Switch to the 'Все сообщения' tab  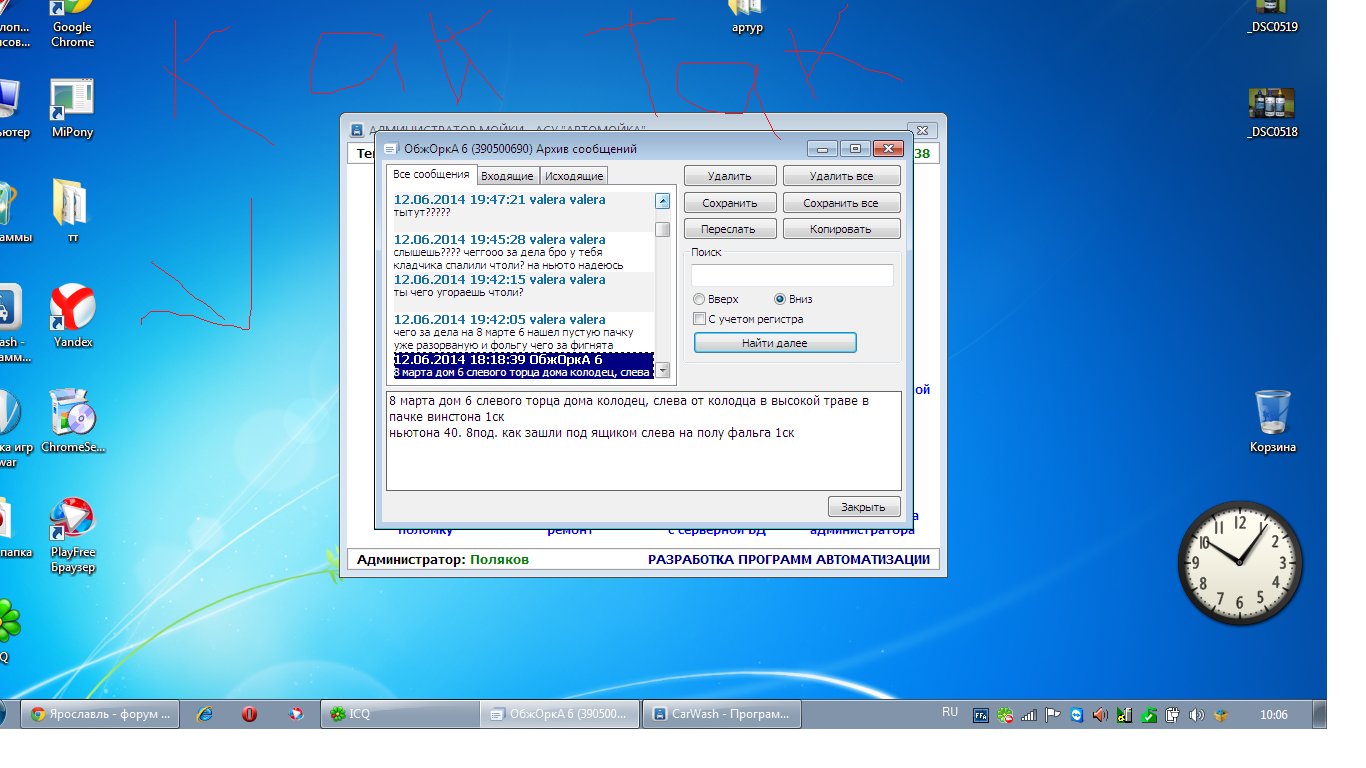coord(431,174)
